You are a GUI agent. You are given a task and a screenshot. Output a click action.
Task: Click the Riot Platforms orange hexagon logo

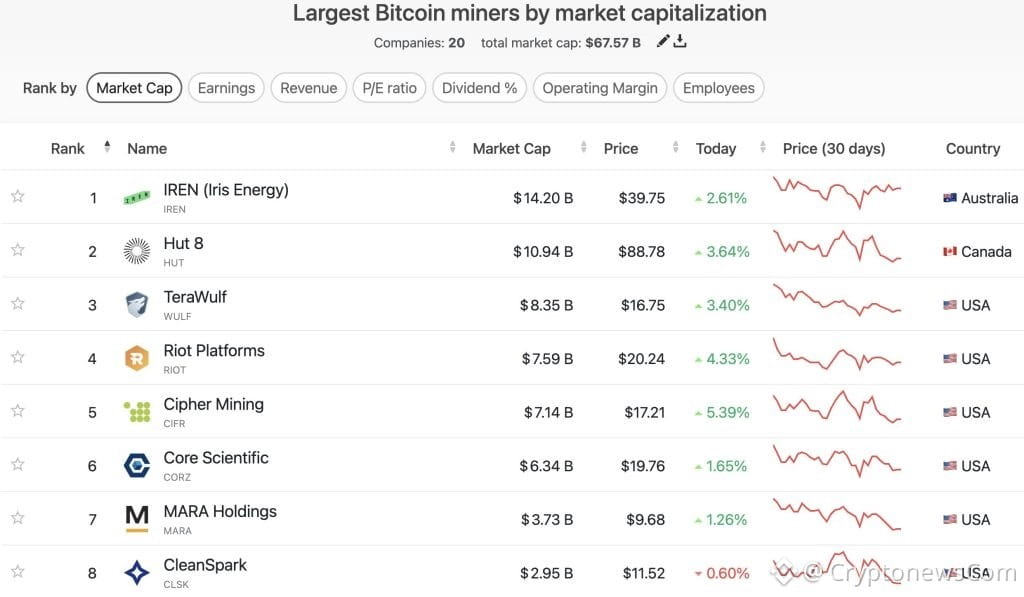click(136, 358)
